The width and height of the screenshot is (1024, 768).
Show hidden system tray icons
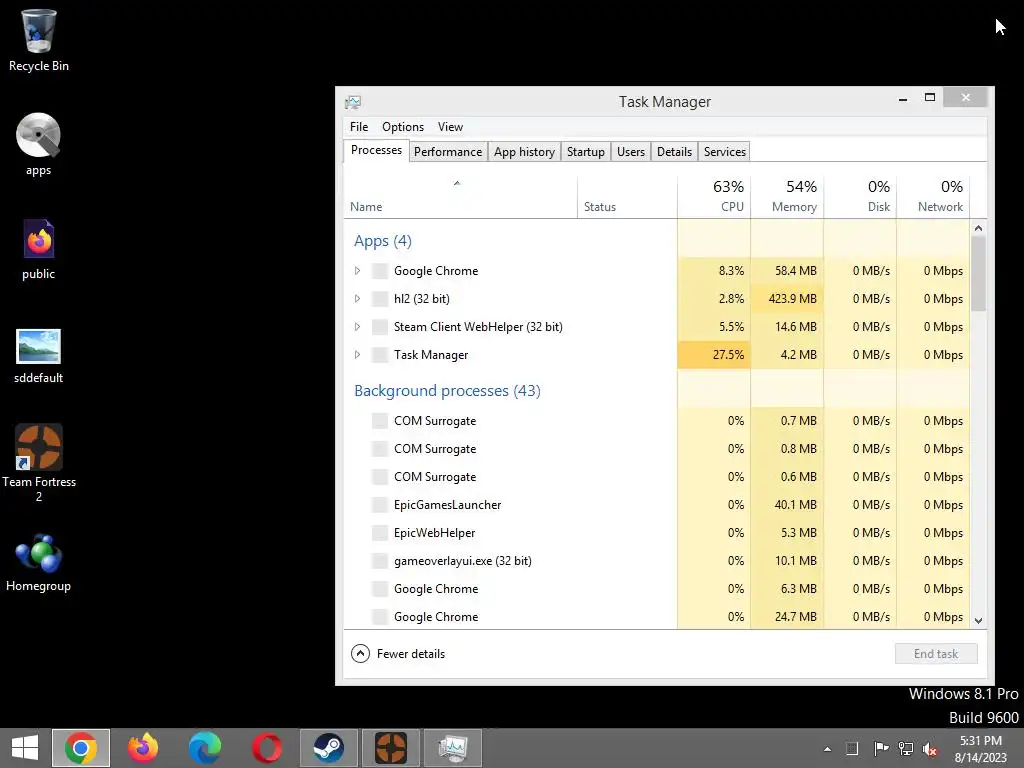(827, 749)
